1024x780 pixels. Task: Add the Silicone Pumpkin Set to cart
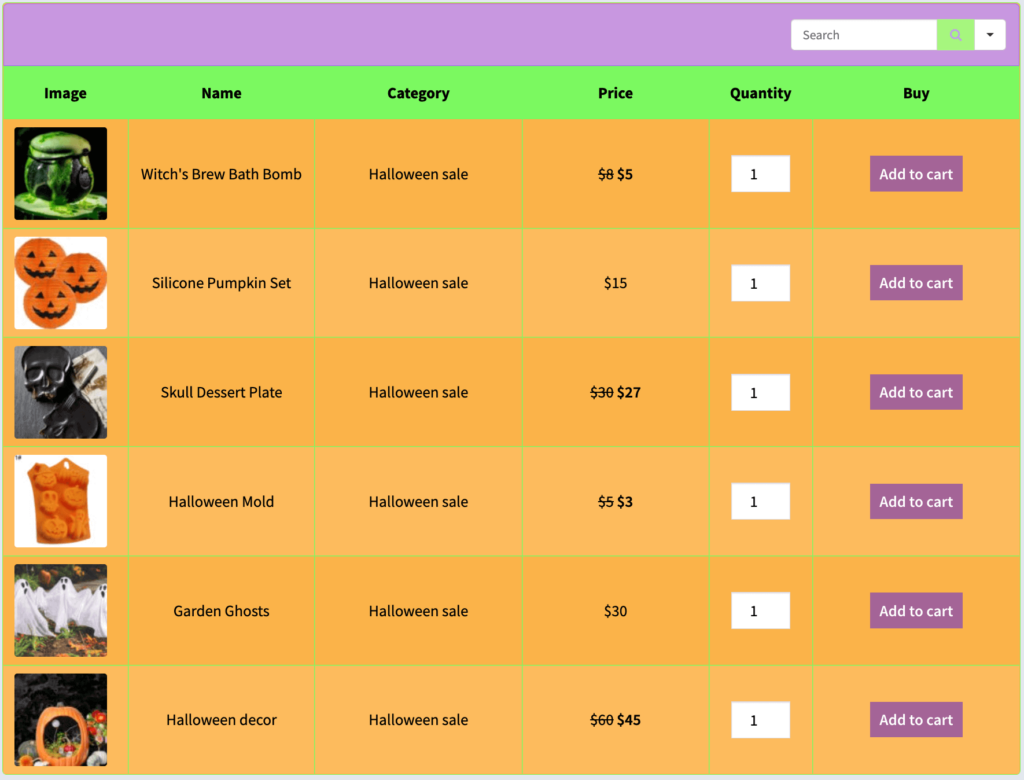coord(915,282)
